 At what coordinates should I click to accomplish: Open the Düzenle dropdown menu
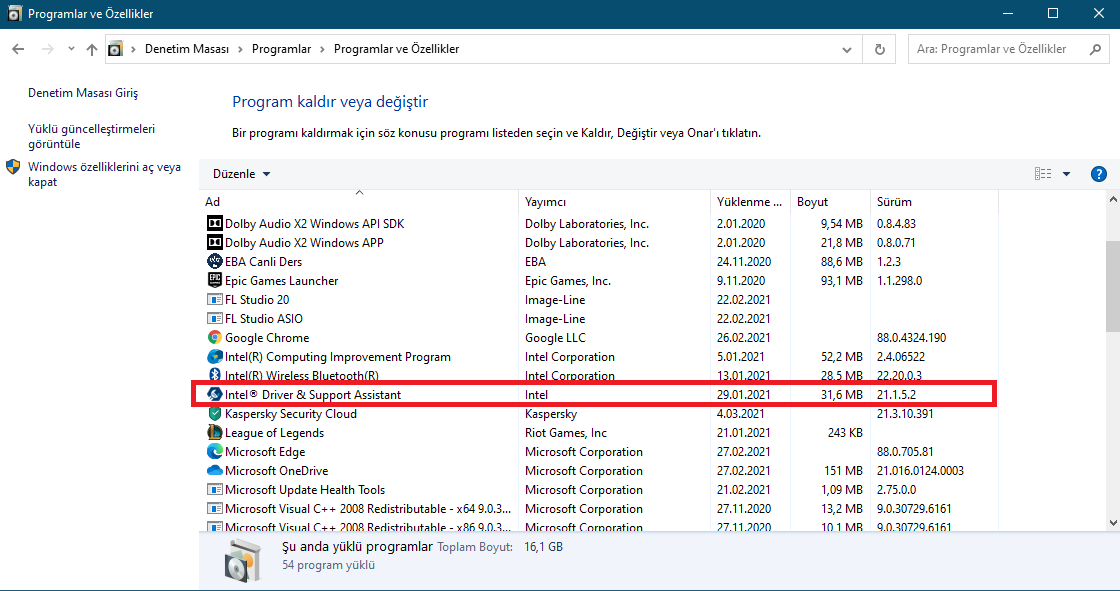241,174
